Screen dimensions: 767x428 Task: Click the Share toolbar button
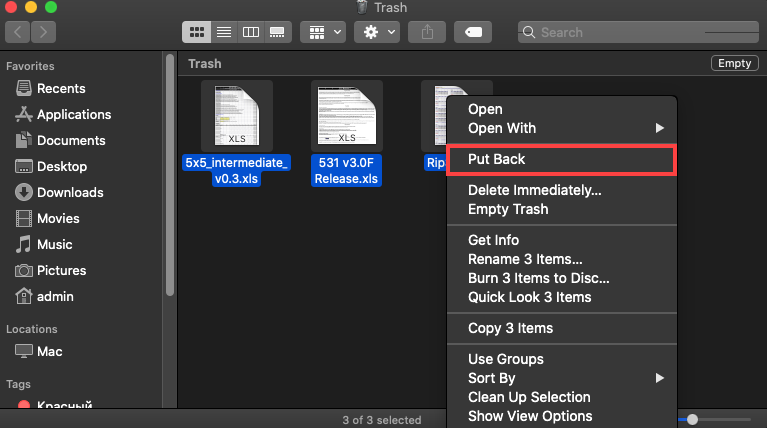(x=427, y=32)
